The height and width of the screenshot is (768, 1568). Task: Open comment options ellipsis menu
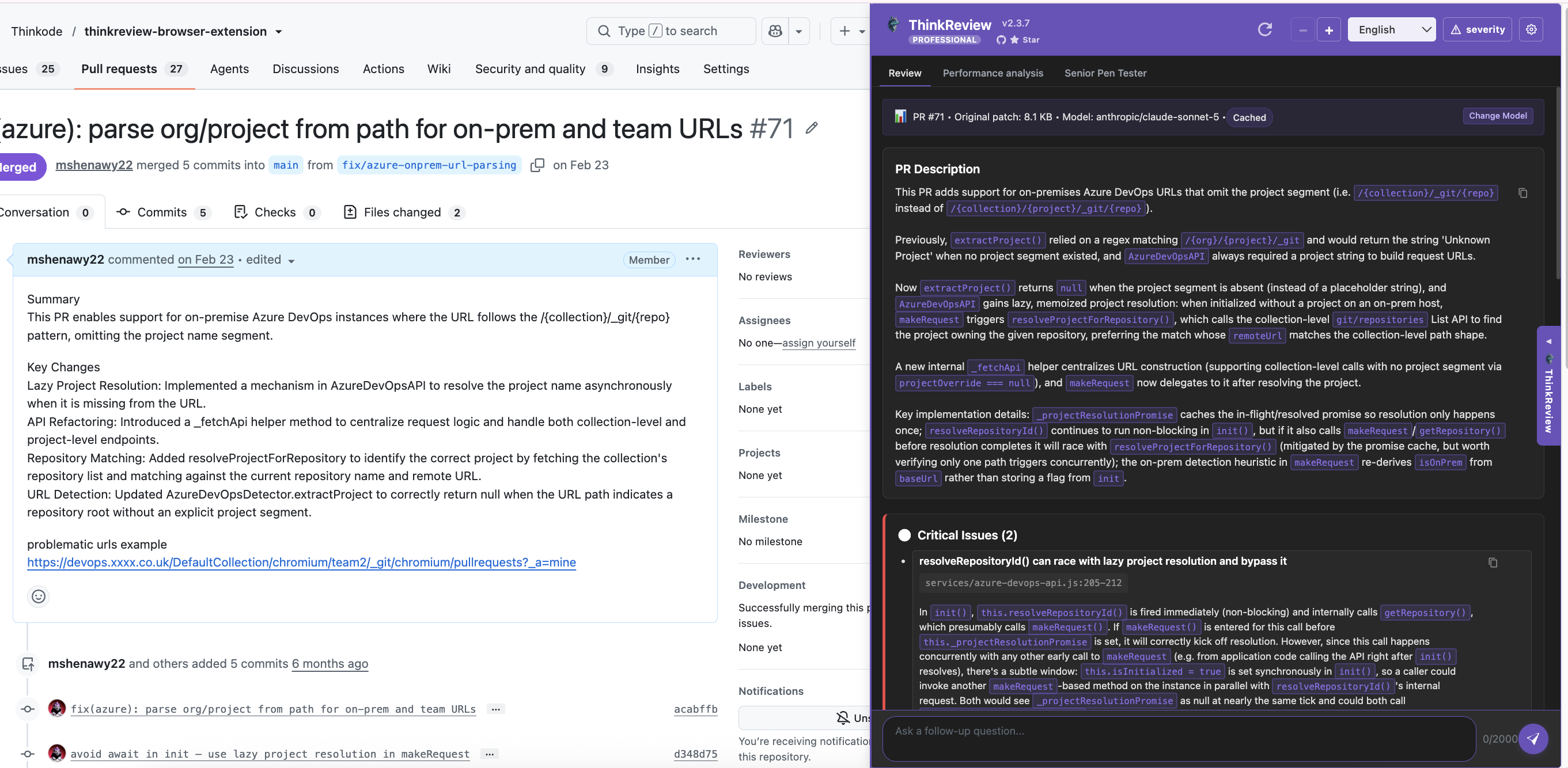[692, 259]
